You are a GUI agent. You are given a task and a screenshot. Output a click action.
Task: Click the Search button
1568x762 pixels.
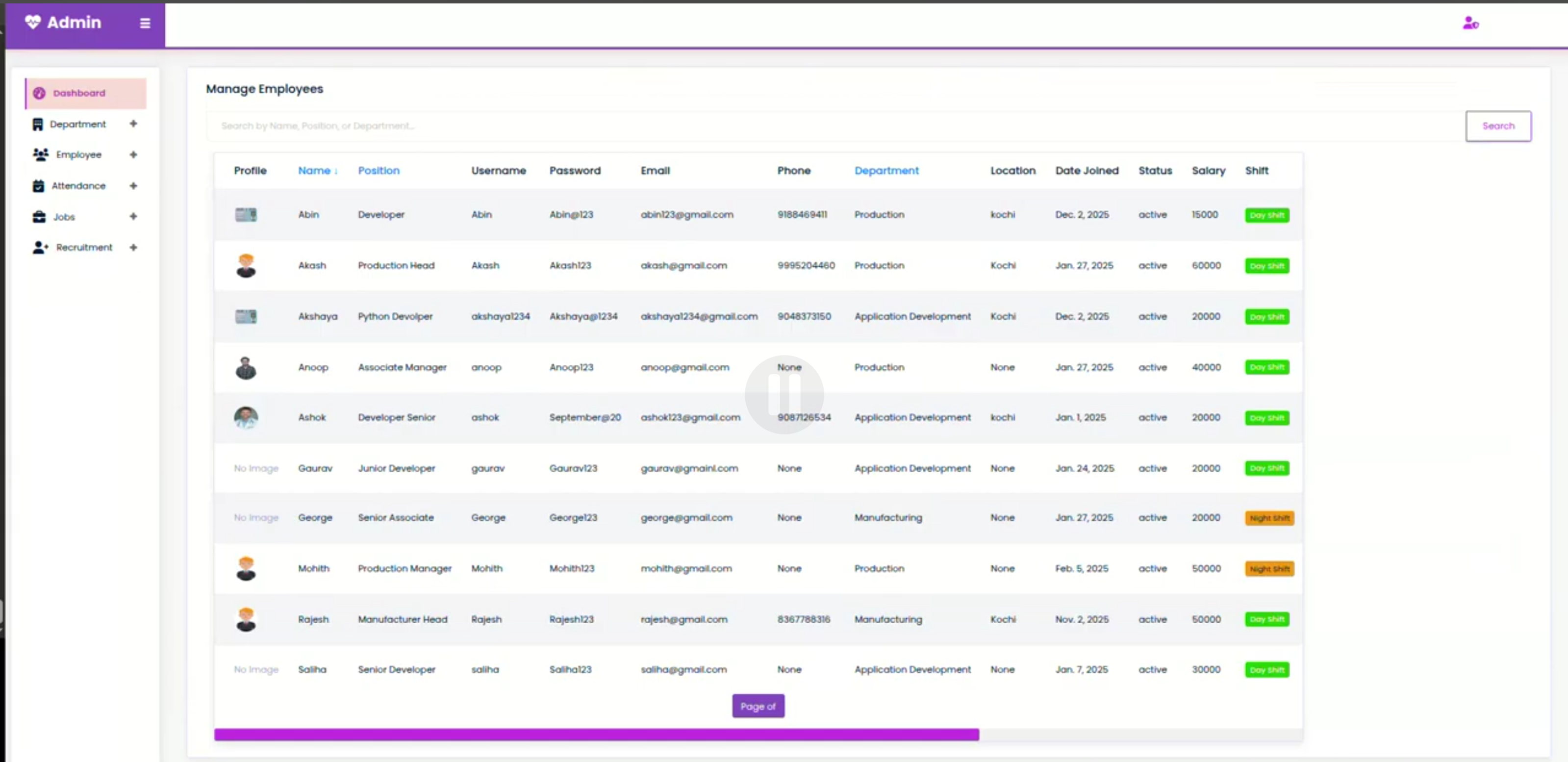click(1498, 126)
